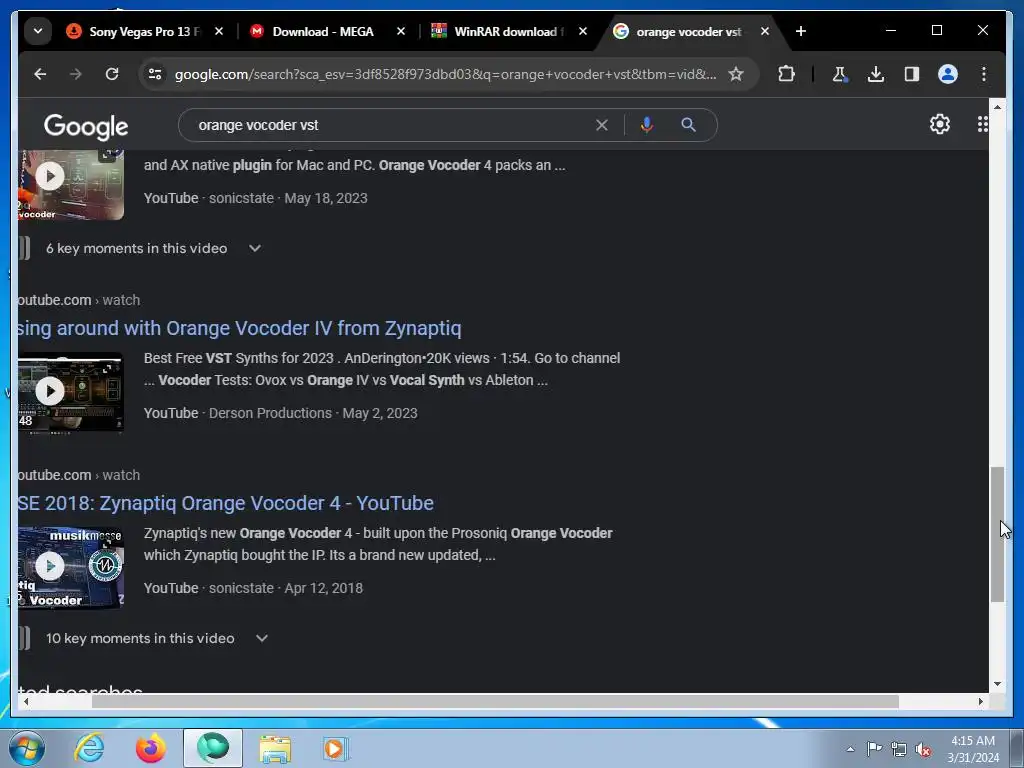Open Windows Explorer folder in taskbar
The width and height of the screenshot is (1024, 768).
(275, 748)
